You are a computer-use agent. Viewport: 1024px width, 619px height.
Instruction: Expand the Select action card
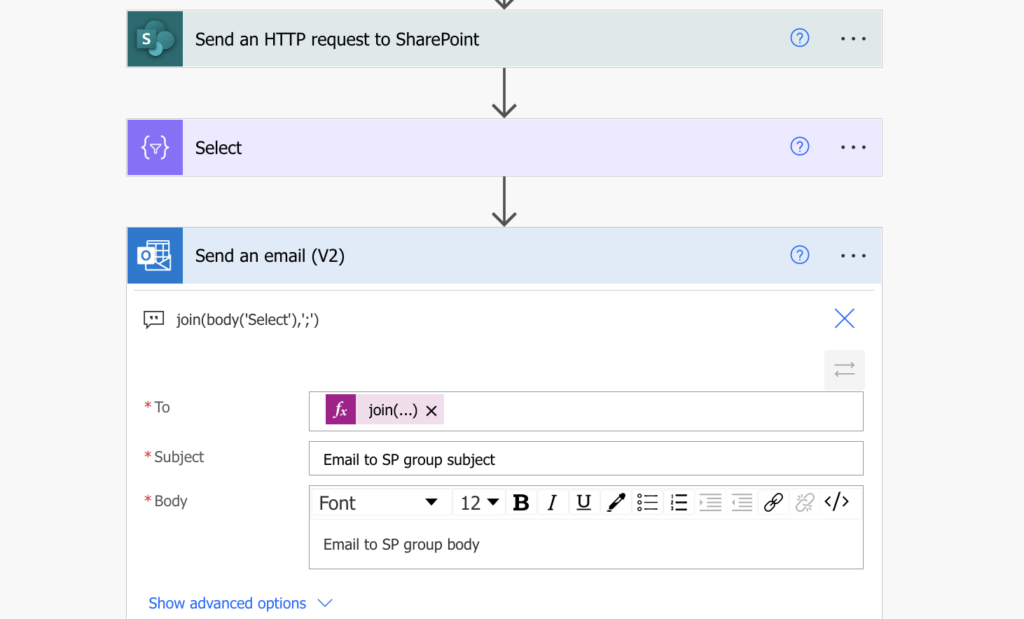[504, 148]
